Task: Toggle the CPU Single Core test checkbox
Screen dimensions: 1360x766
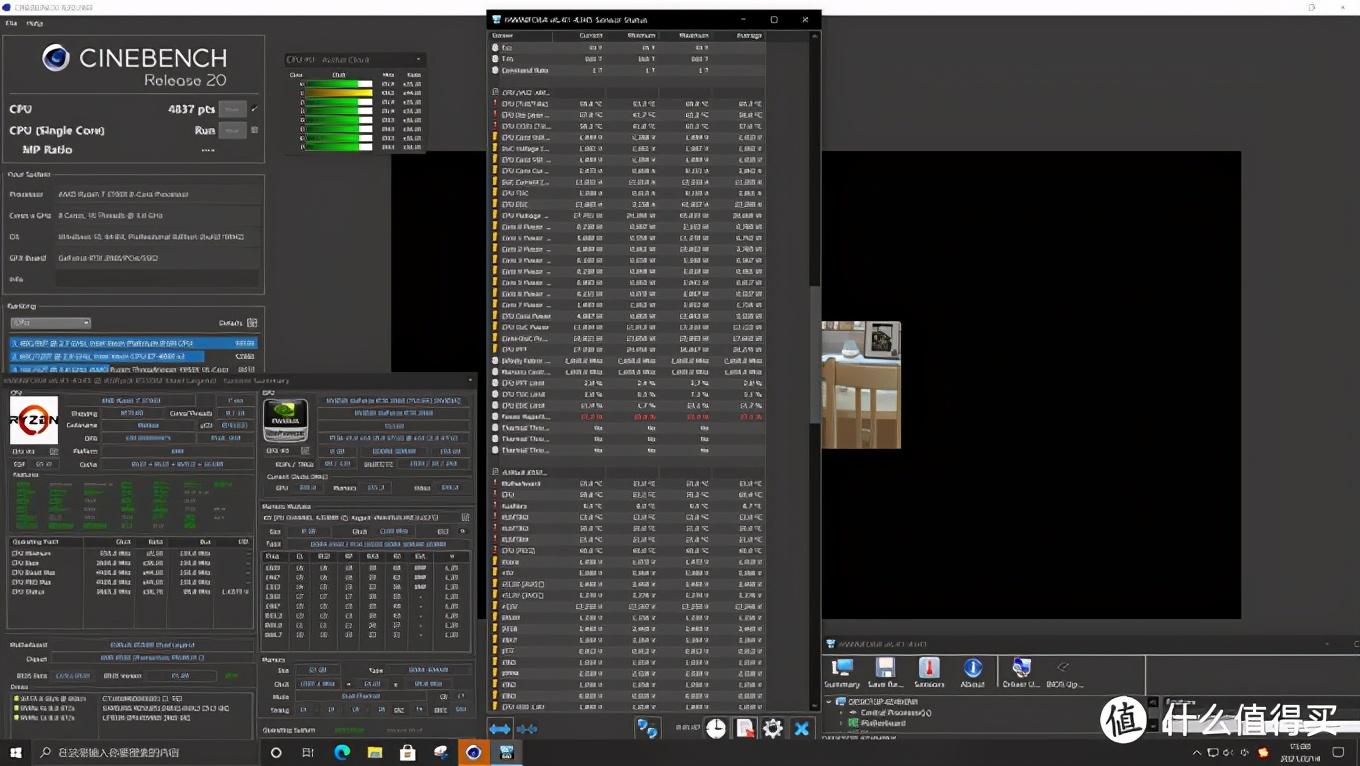Action: tap(254, 130)
